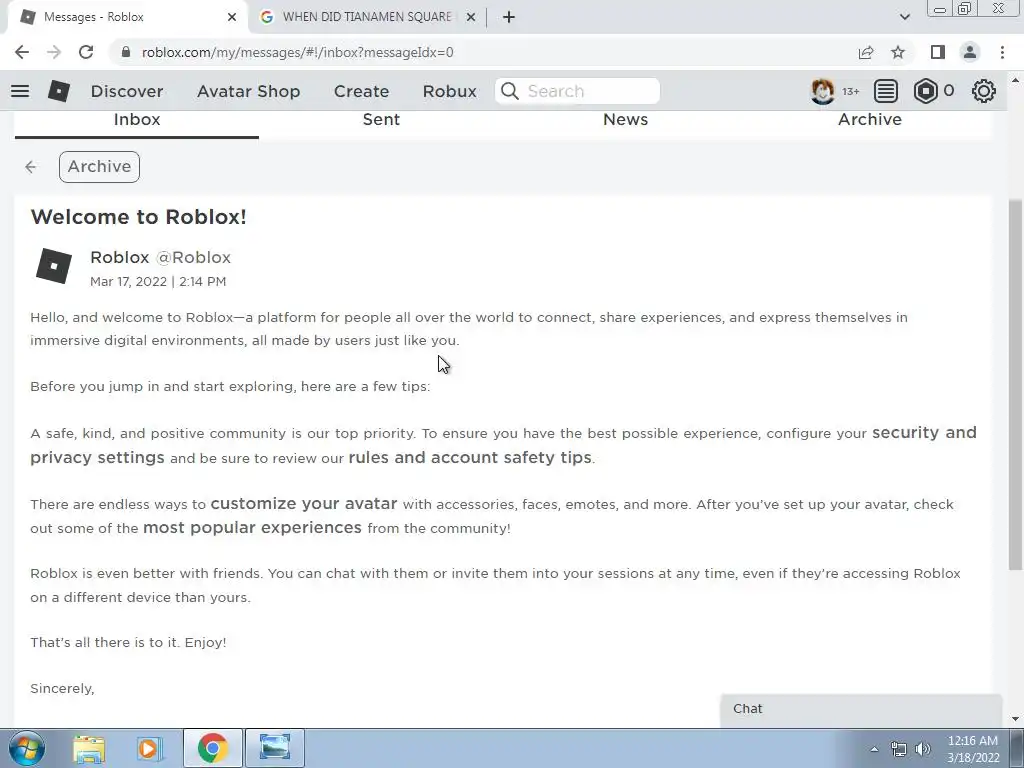Open the notifications stream icon
This screenshot has height=768, width=1024.
[885, 91]
